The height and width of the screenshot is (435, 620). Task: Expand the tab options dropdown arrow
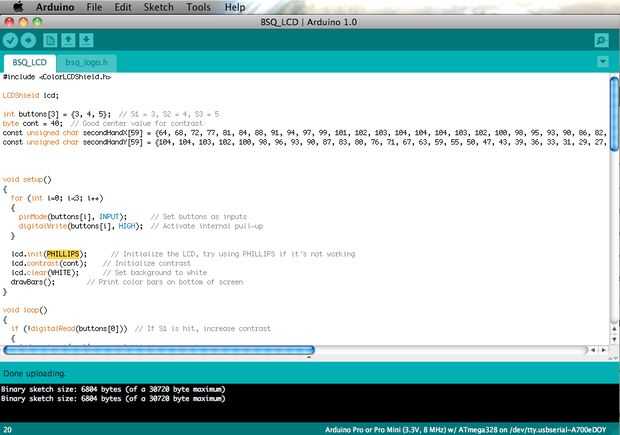[x=603, y=62]
